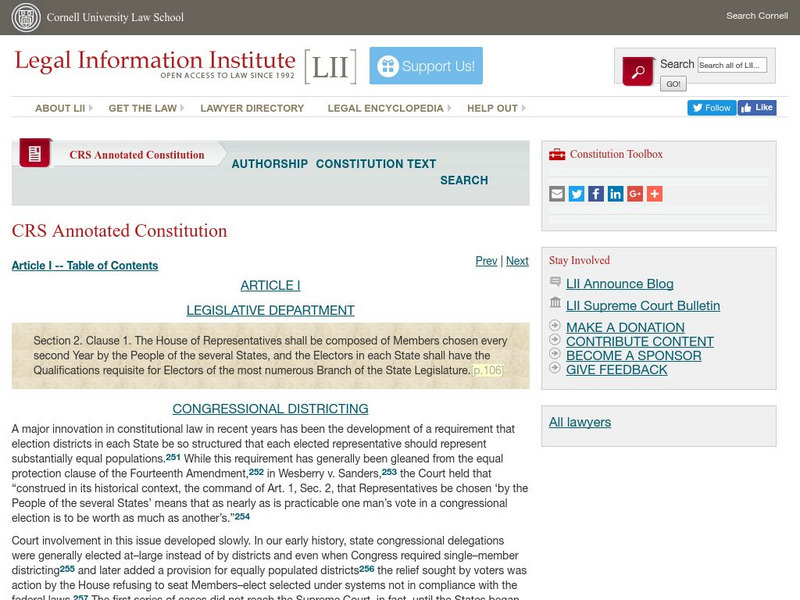Click the Support Us! button
Screen dimensions: 800x600
(426, 64)
